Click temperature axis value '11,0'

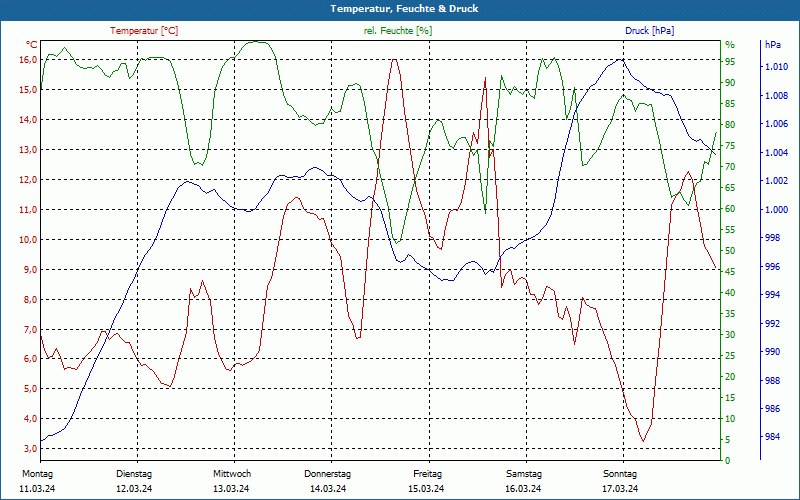point(28,210)
